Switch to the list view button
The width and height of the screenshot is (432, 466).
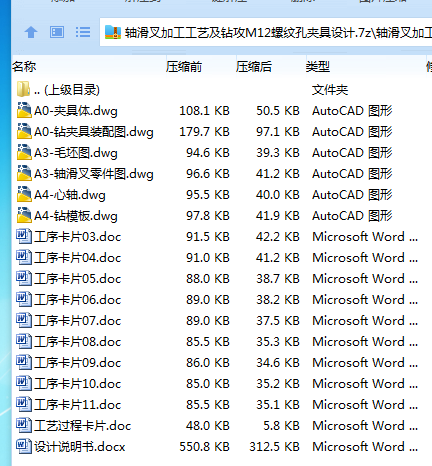click(x=83, y=32)
